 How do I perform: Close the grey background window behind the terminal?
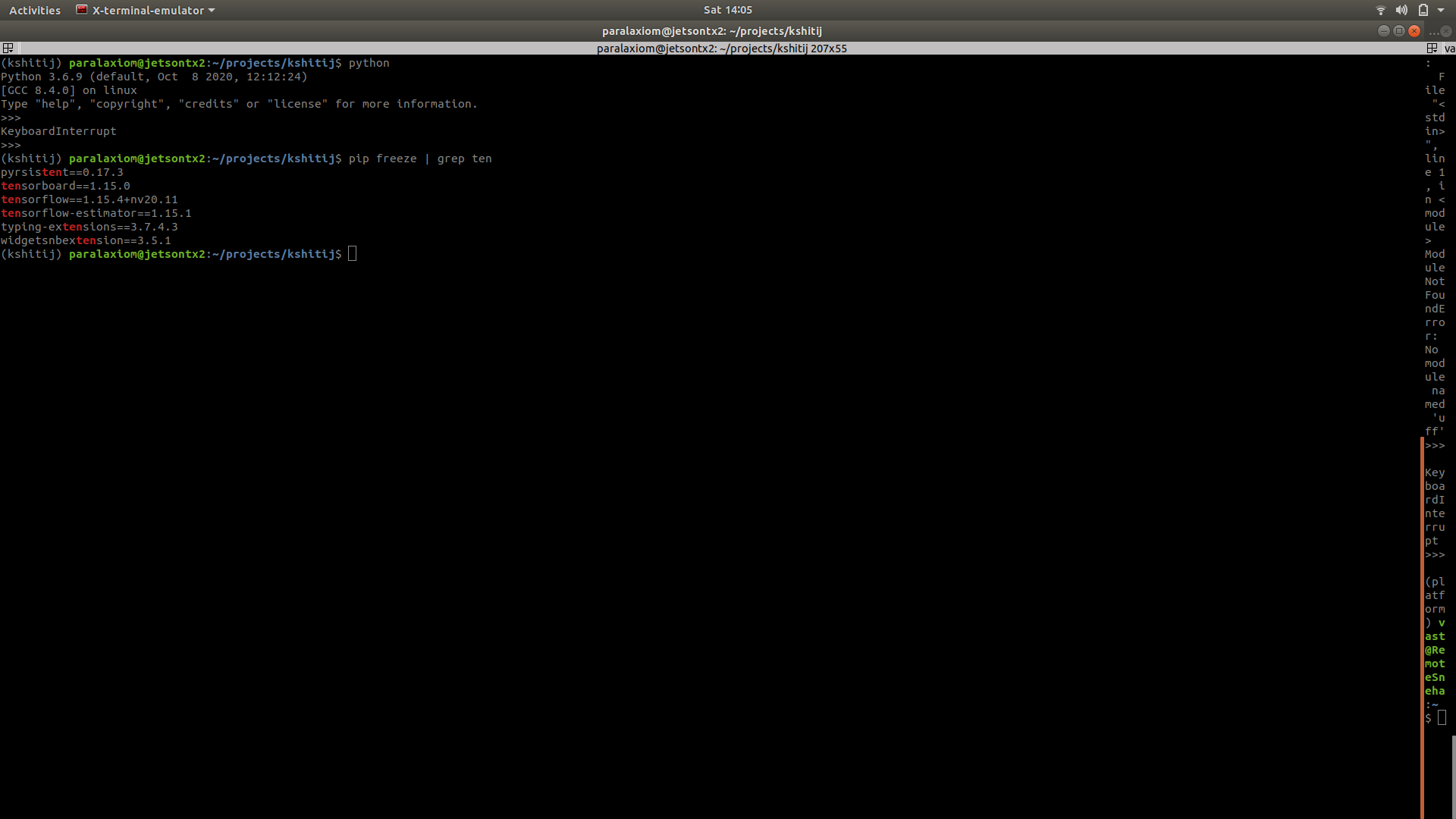click(x=1446, y=32)
